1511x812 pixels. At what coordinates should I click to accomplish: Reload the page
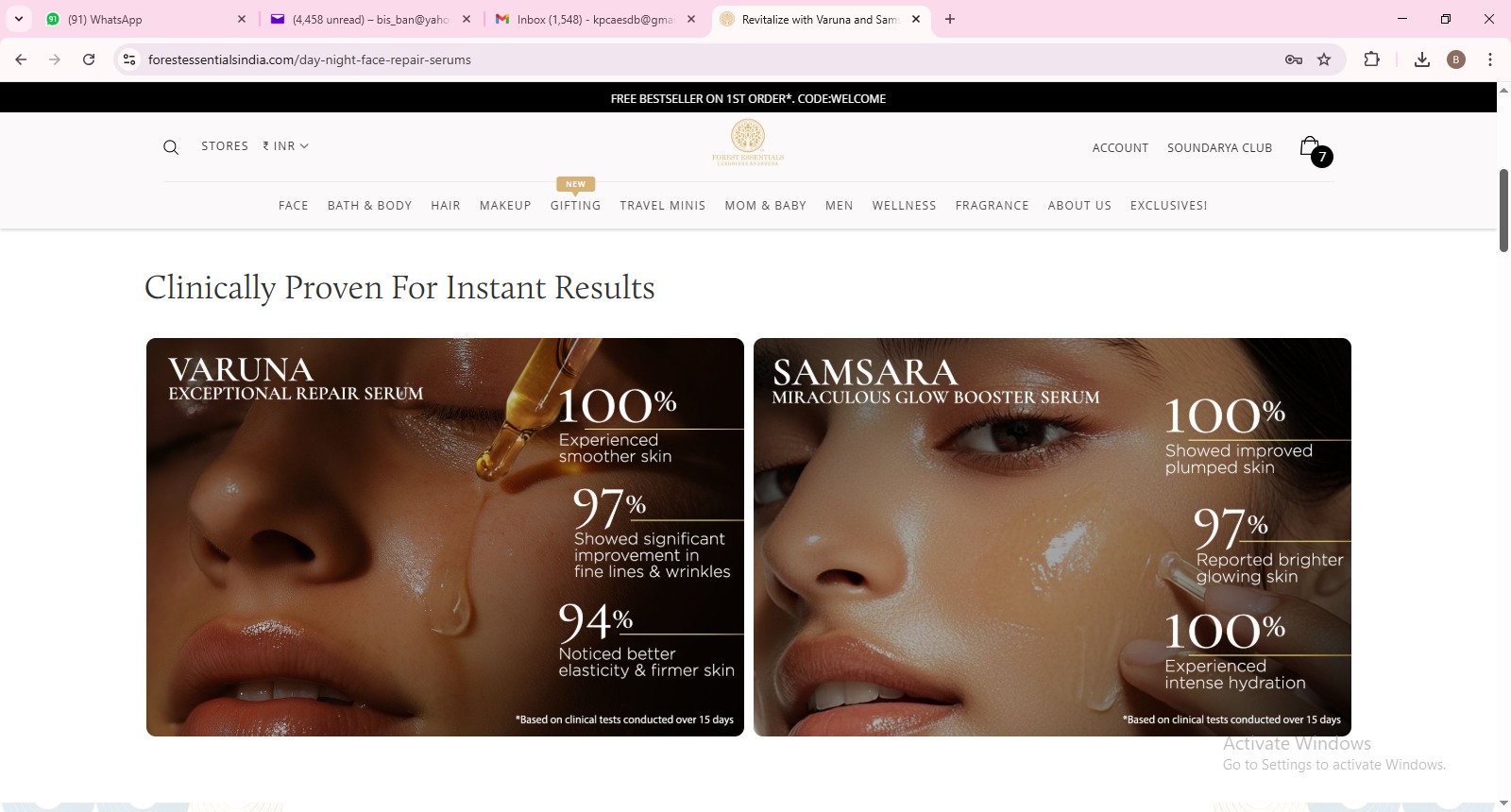click(89, 59)
